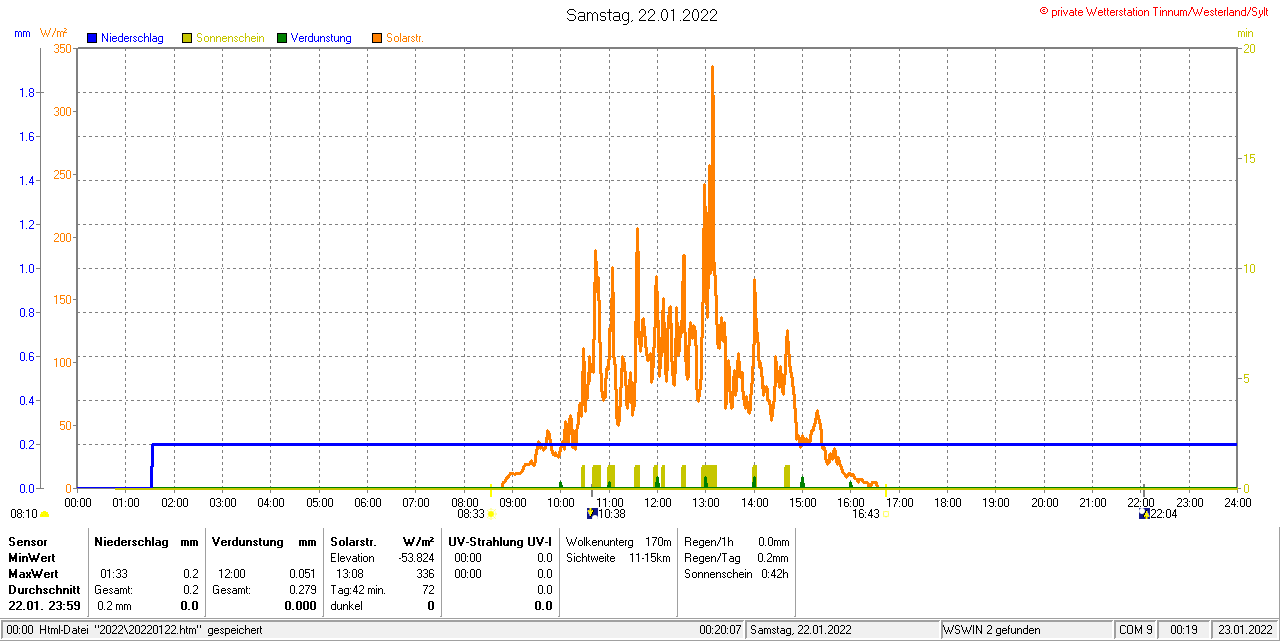1280x641 pixels.
Task: Click the 22.01. 23:59 timestamp cell
Action: click(44, 606)
